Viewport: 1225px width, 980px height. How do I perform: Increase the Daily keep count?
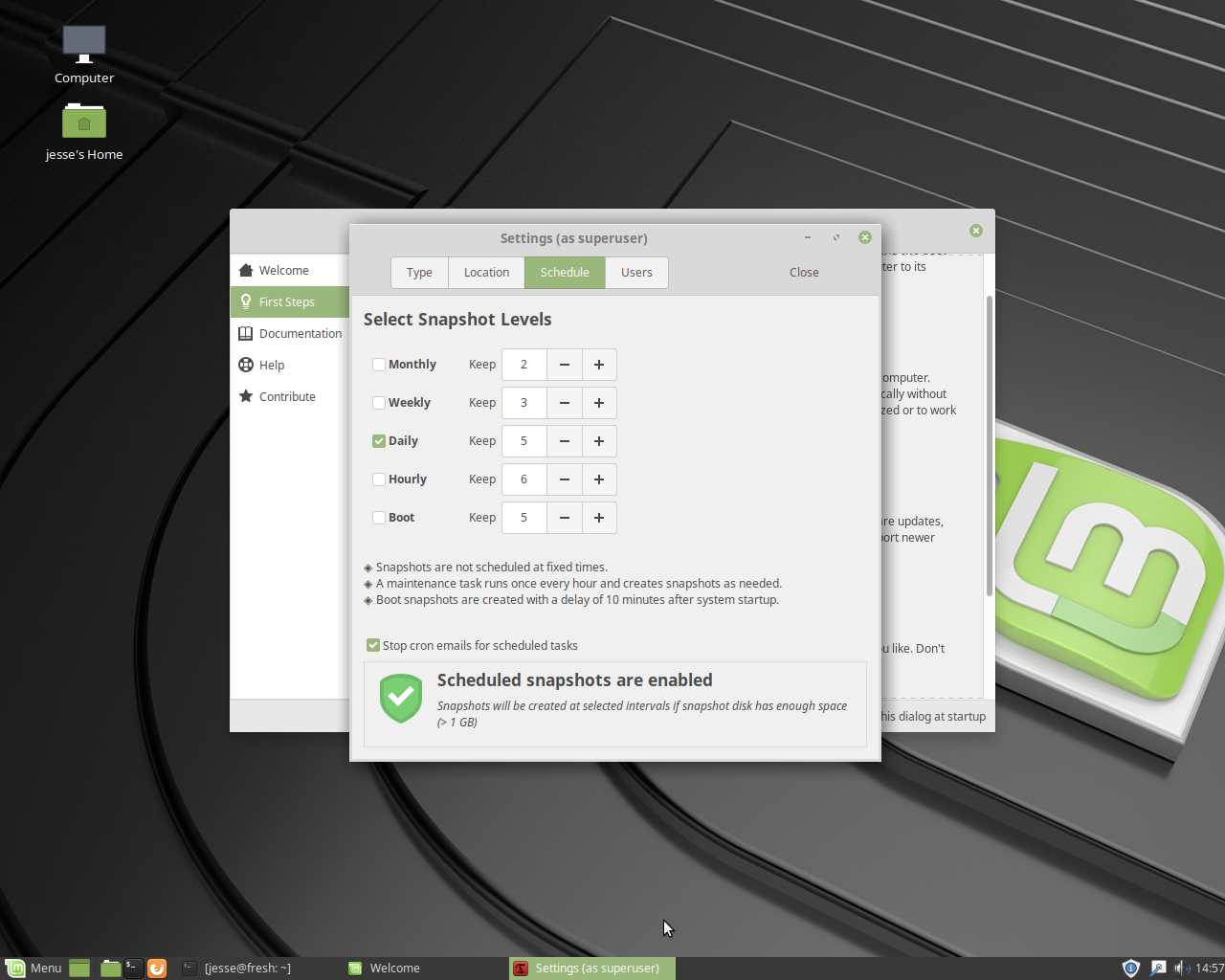click(599, 441)
